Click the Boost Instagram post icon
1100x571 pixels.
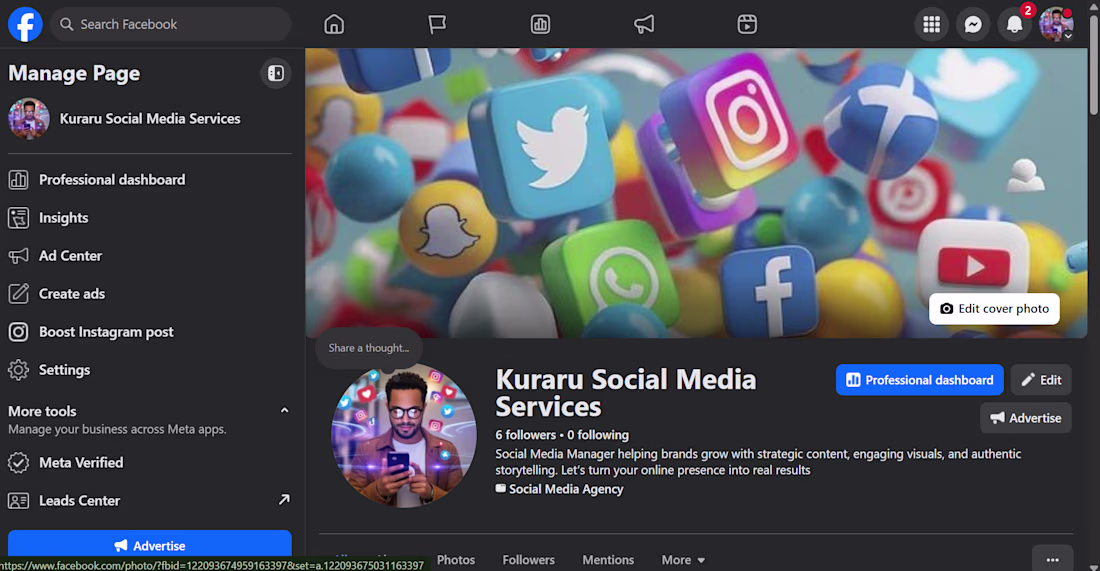click(18, 332)
